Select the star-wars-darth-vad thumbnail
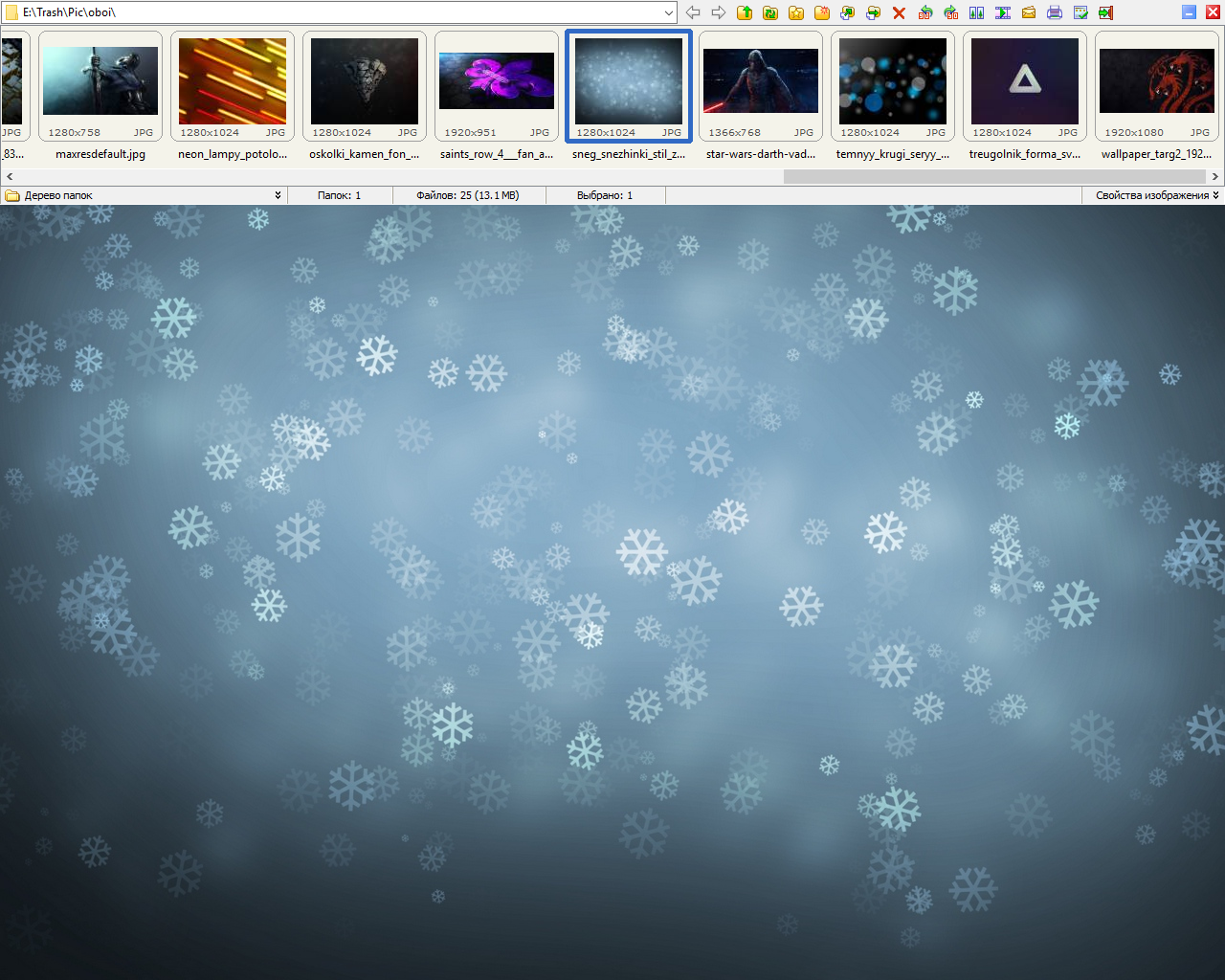The height and width of the screenshot is (980, 1225). pyautogui.click(x=761, y=85)
